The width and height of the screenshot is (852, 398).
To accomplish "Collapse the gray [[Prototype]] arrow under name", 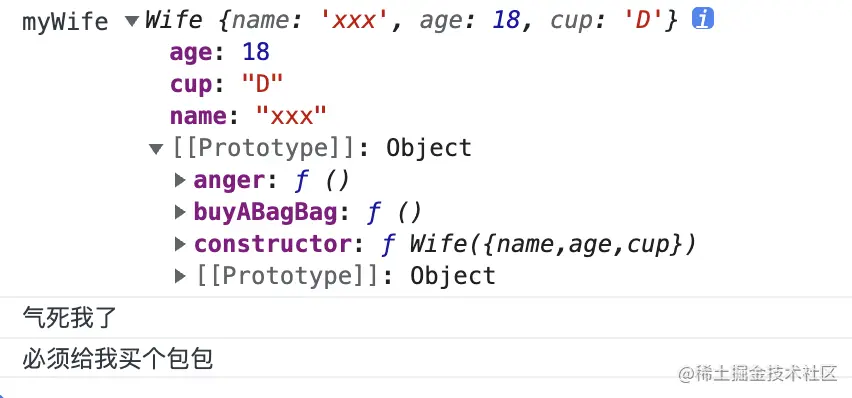I will point(156,148).
